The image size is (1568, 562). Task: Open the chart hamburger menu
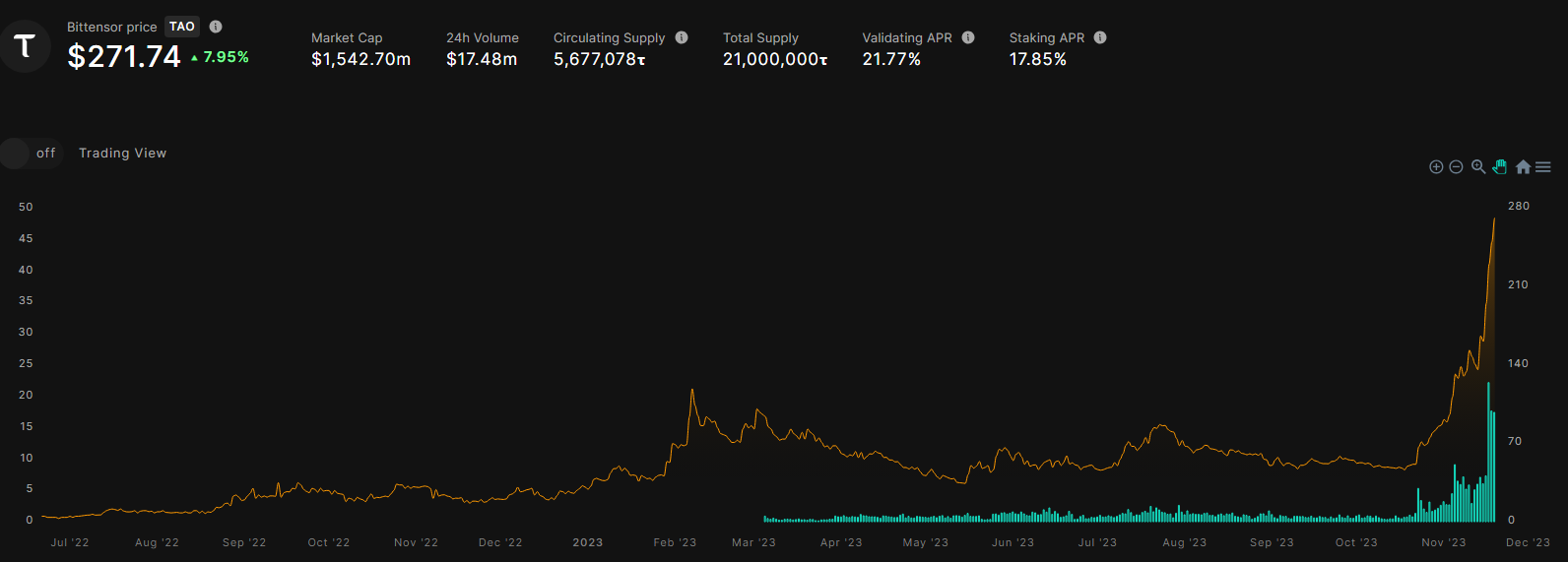[x=1543, y=167]
